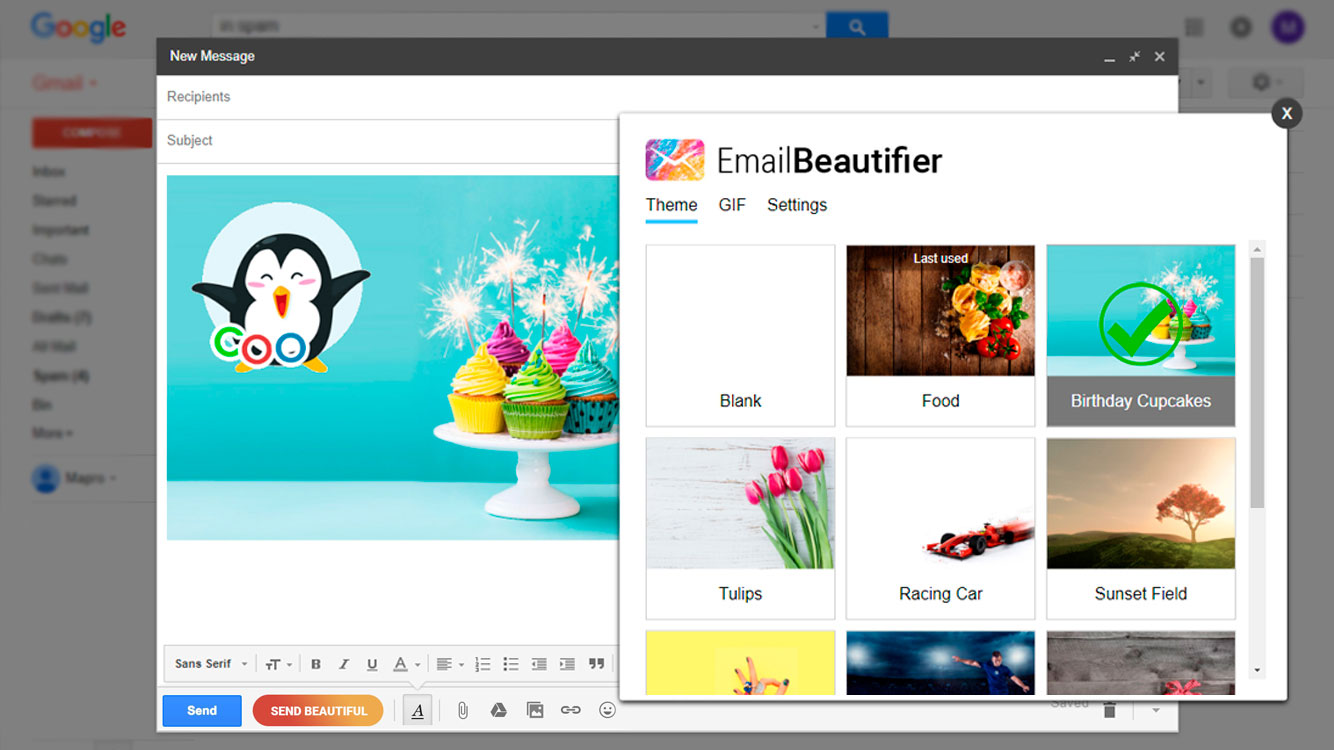Open the font size dropdown
The image size is (1334, 750).
pos(279,664)
